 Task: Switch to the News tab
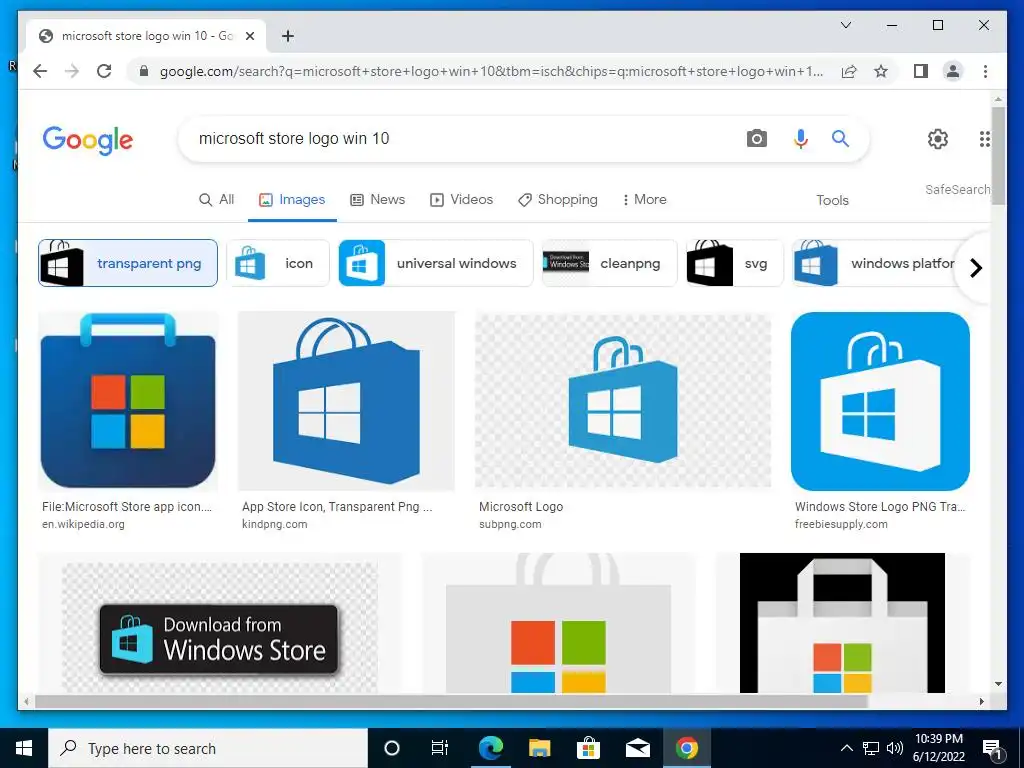point(377,200)
